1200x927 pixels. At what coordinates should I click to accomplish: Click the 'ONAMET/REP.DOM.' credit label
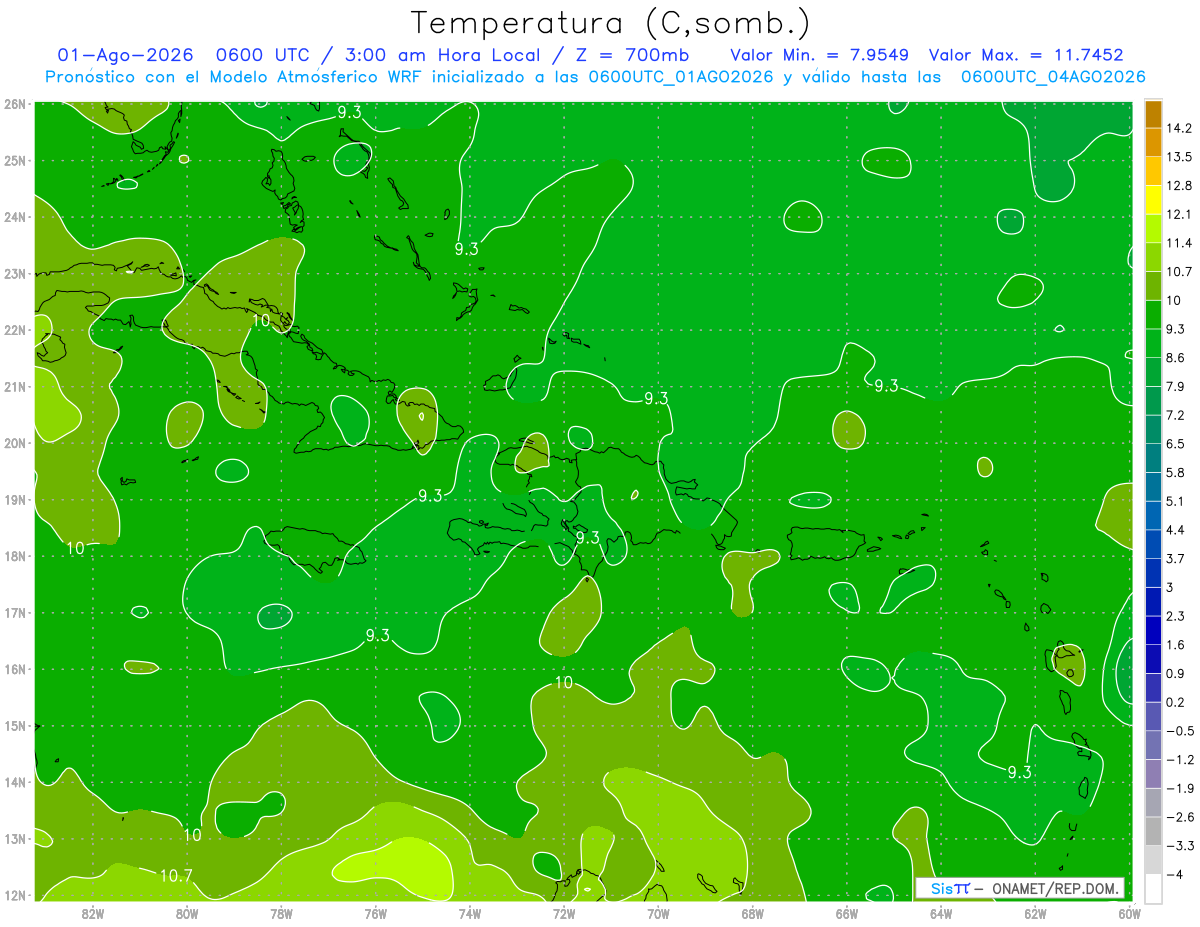point(1057,888)
